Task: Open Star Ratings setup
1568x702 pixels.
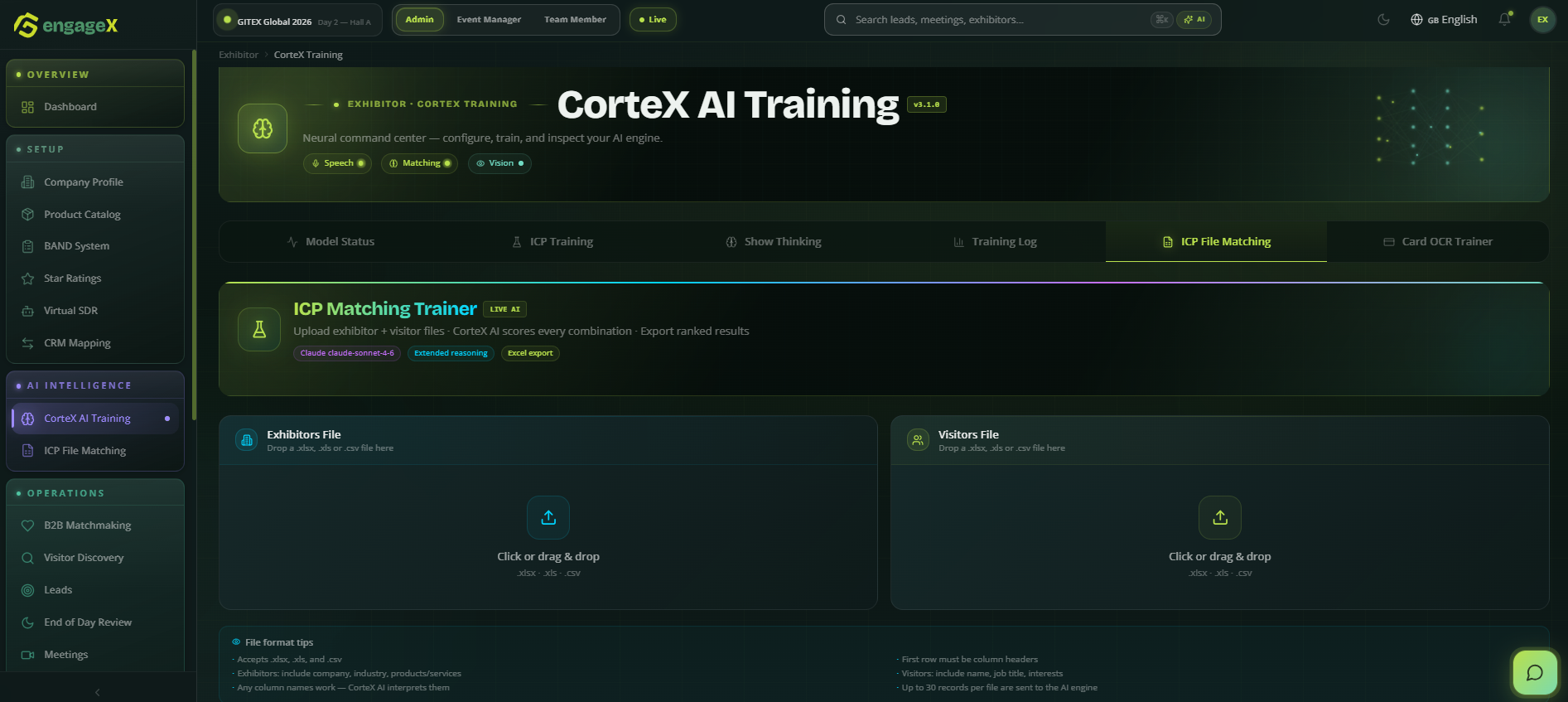Action: [x=95, y=278]
